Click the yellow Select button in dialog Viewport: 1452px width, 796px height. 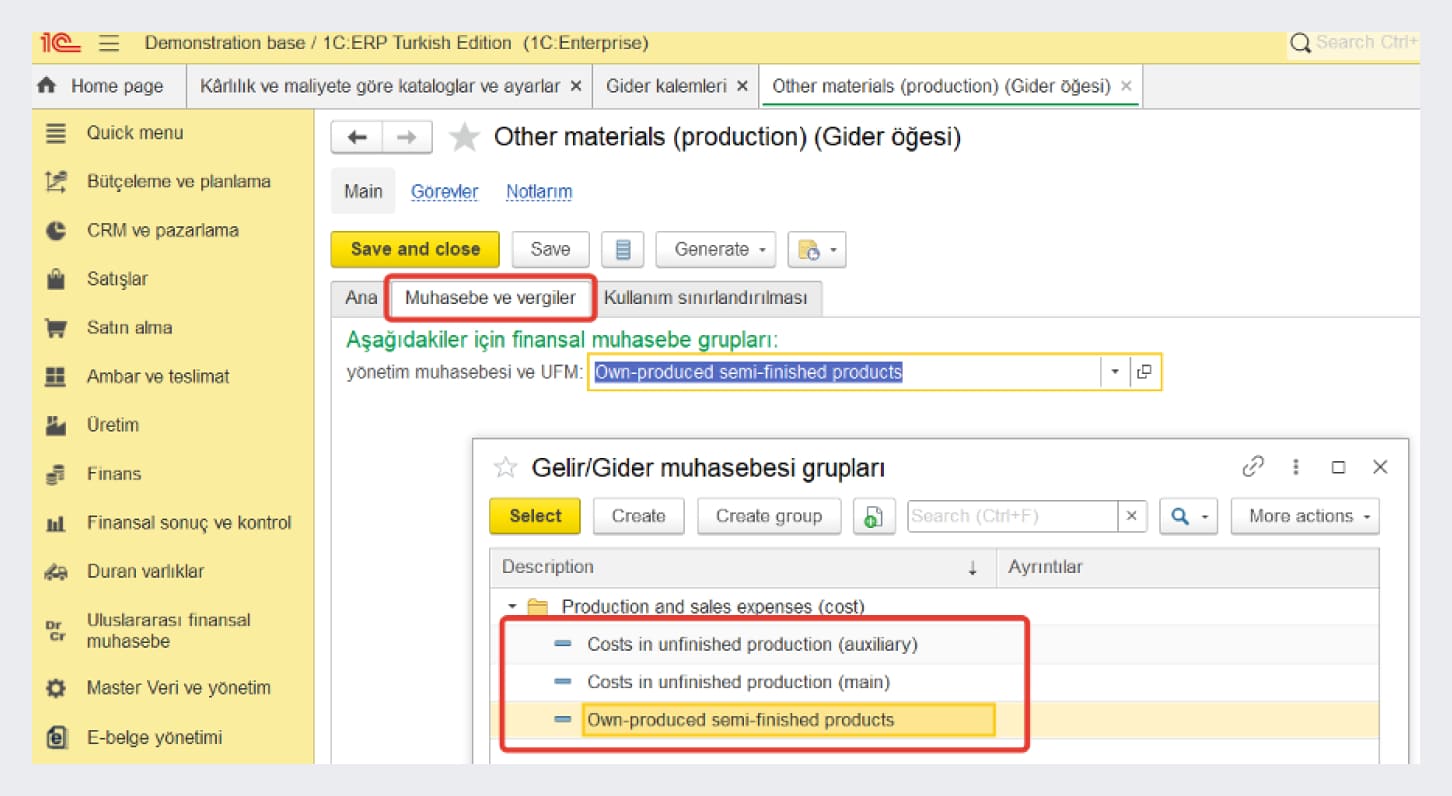point(535,517)
